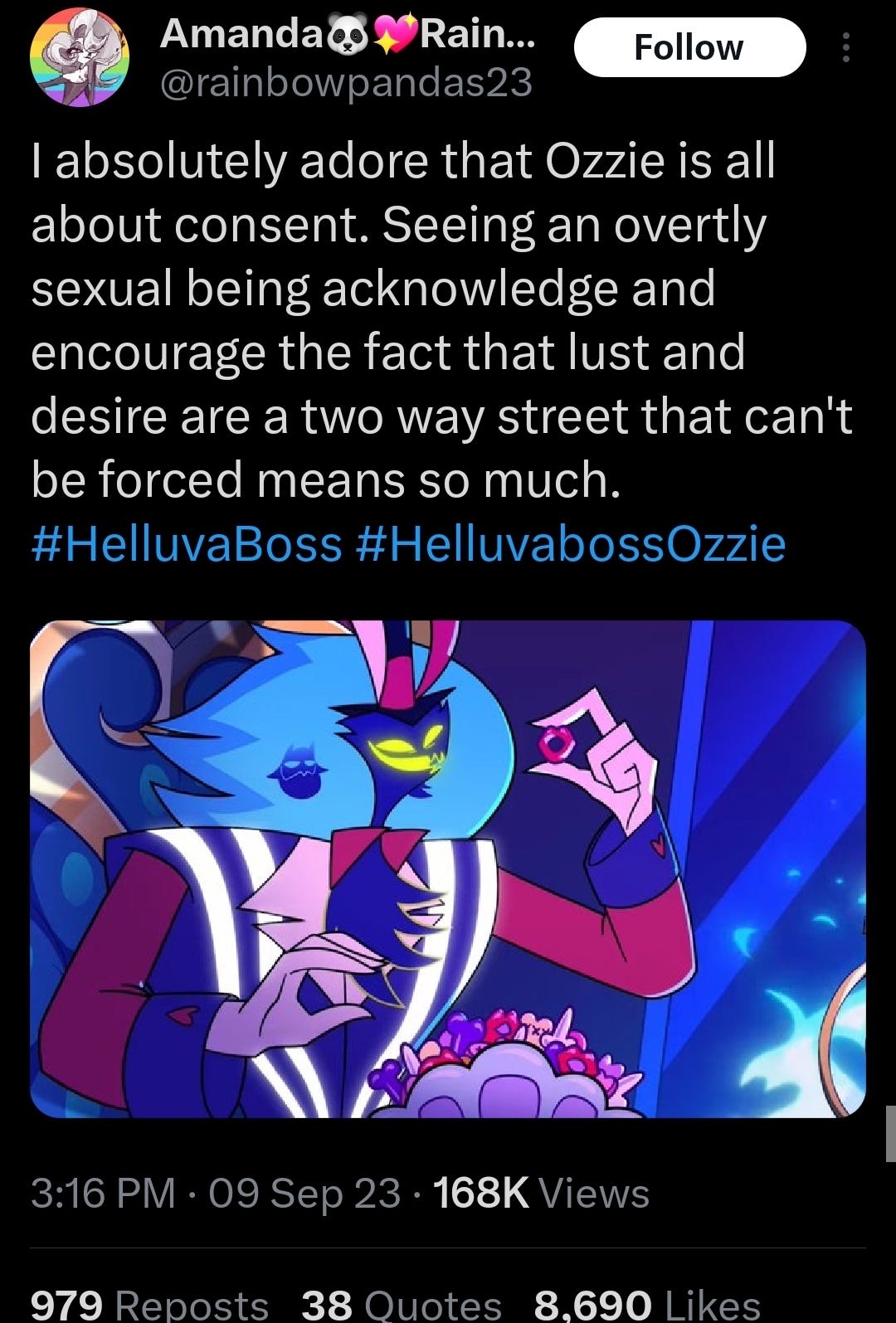Click the pink ring held by Ozzie
This screenshot has height=1323, width=896.
tap(553, 746)
